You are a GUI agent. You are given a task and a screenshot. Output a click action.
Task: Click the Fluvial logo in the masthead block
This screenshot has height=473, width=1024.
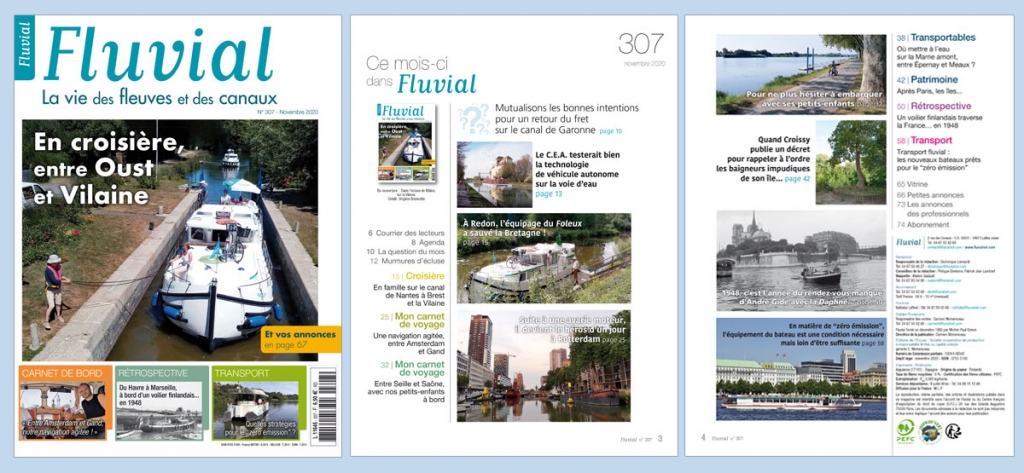pyautogui.click(x=908, y=242)
